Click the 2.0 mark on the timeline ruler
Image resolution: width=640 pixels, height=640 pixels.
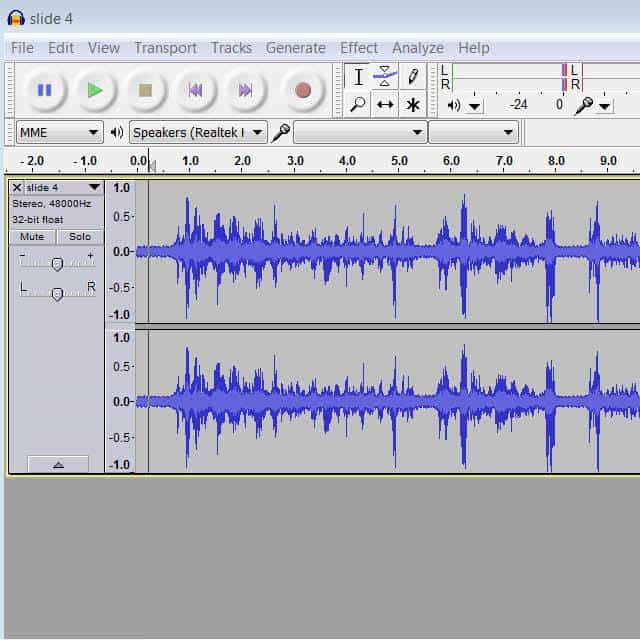[x=242, y=161]
